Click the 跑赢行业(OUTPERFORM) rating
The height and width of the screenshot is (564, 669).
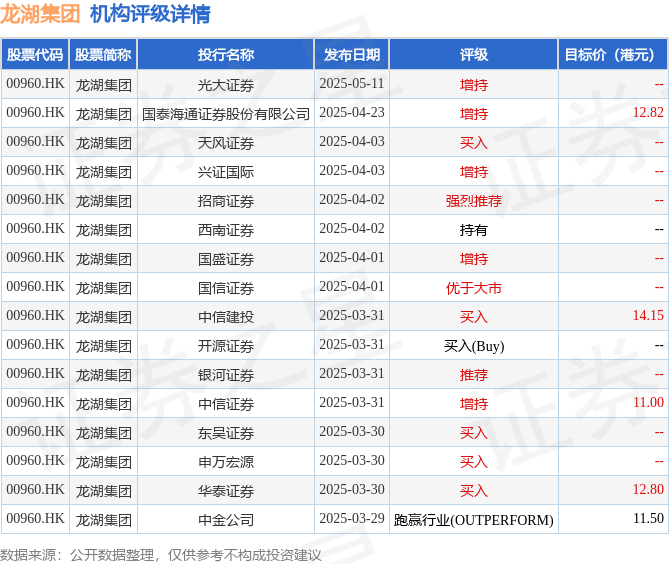474,520
